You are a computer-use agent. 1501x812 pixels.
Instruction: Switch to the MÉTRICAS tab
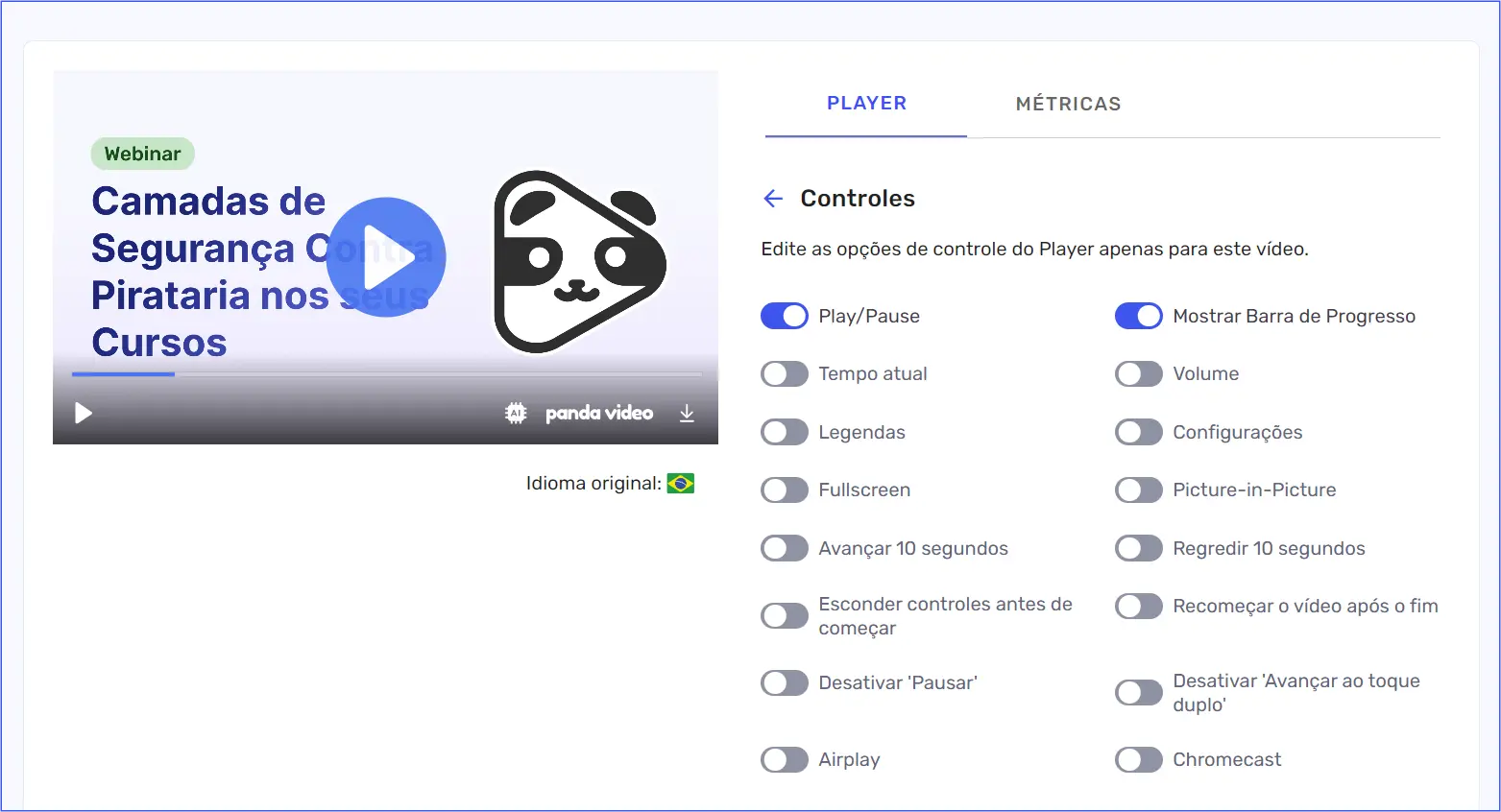1068,103
